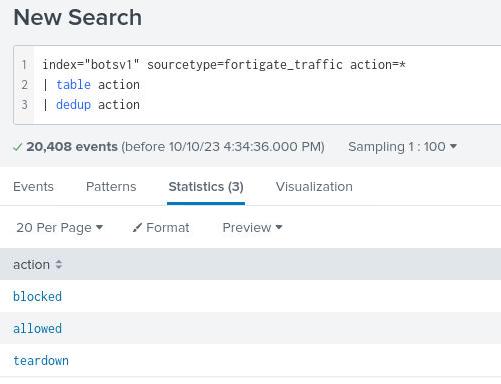Screen dimensions: 501x384
Task: Expand the Preview dropdown
Action: click(x=252, y=228)
